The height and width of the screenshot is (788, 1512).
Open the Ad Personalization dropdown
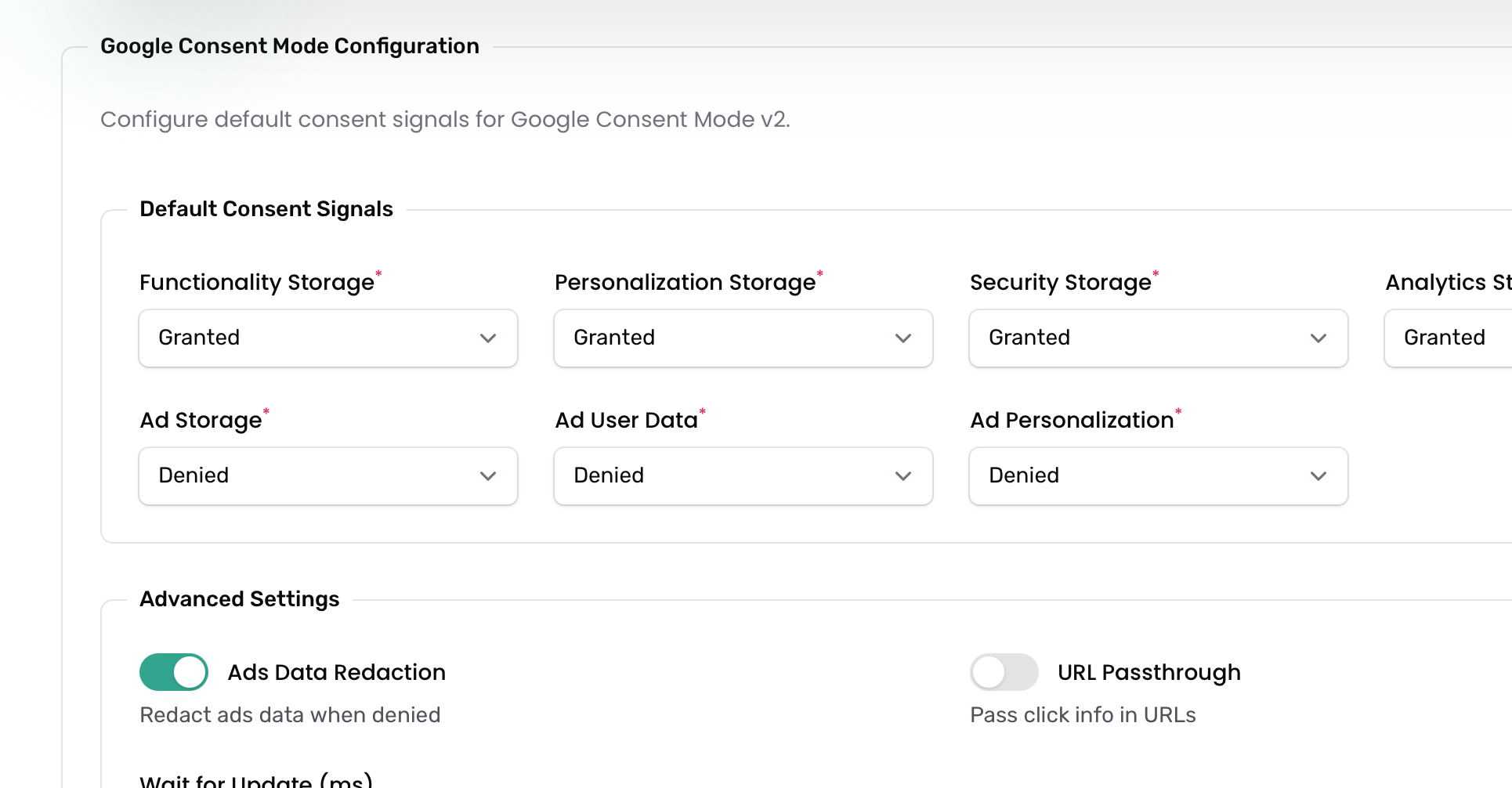pos(1159,476)
